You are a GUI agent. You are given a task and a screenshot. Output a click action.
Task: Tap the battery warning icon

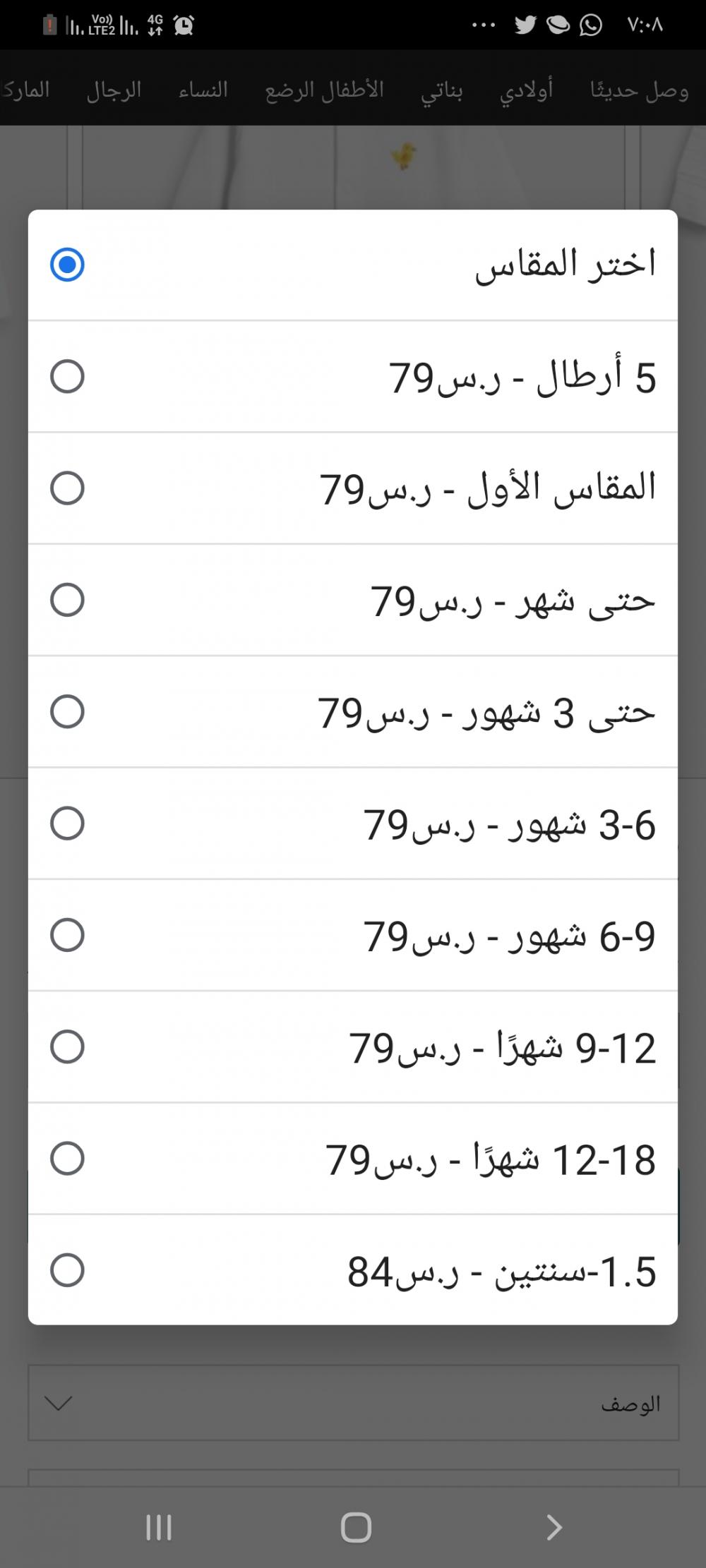click(49, 25)
